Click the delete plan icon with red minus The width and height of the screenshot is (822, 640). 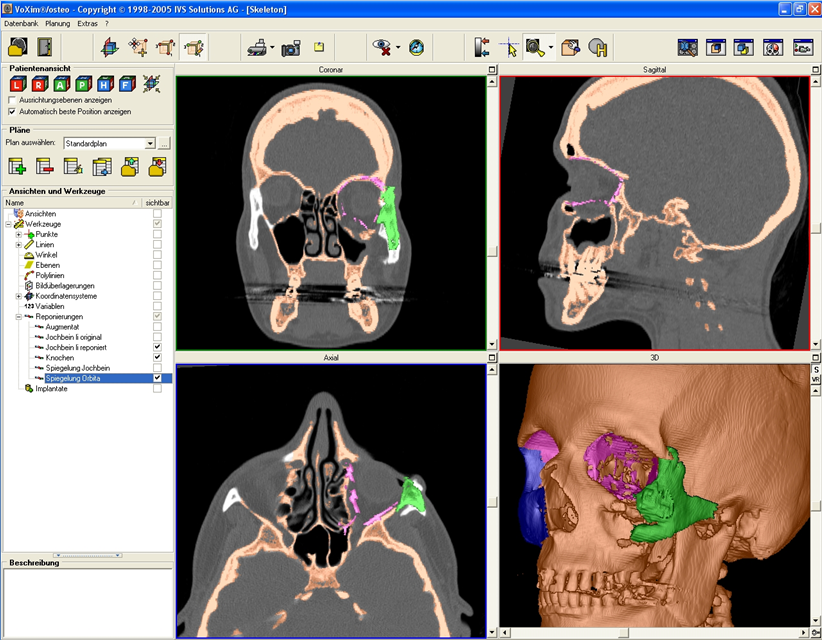tap(45, 167)
